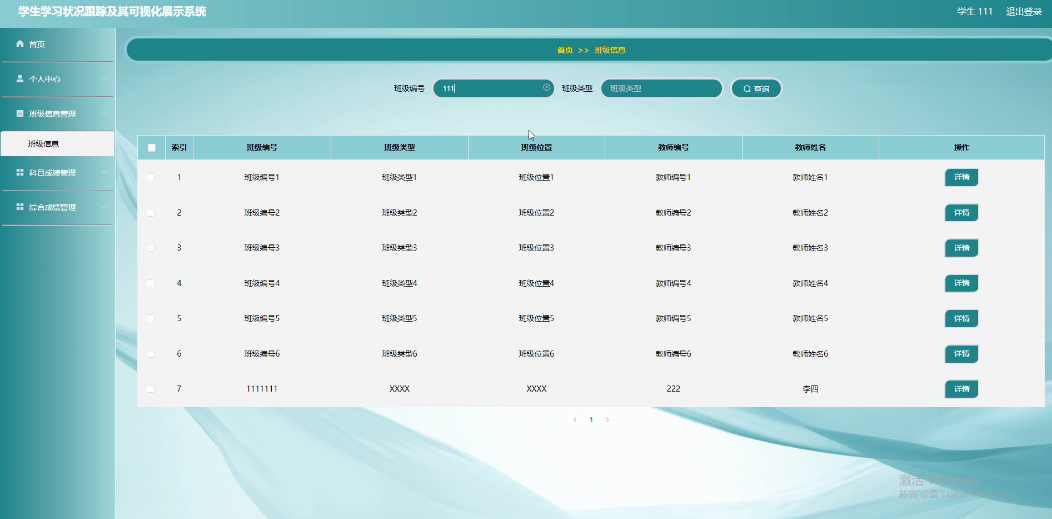Screen dimensions: 1052x519
Task: Check the checkbox for row 班级编号5
Action: click(x=150, y=318)
